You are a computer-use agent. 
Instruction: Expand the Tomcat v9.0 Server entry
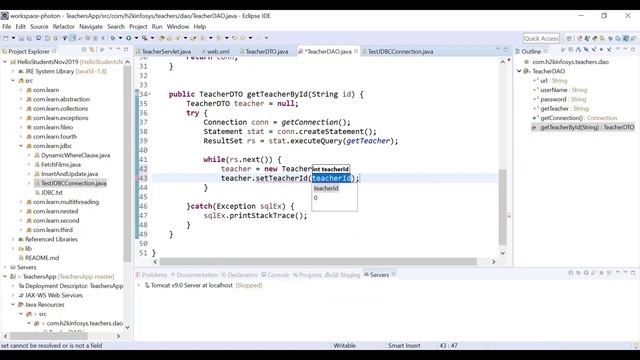[x=139, y=285]
